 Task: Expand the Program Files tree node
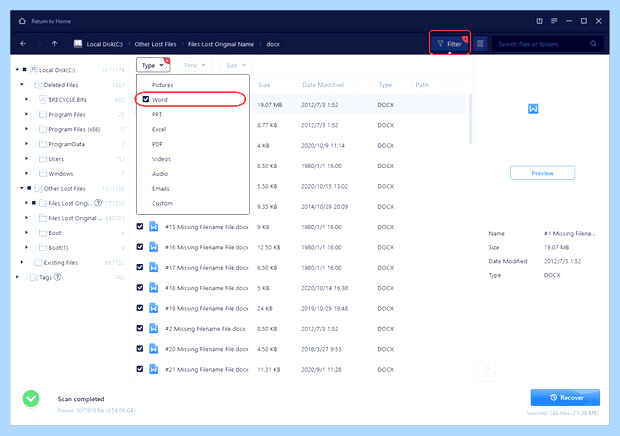point(26,114)
